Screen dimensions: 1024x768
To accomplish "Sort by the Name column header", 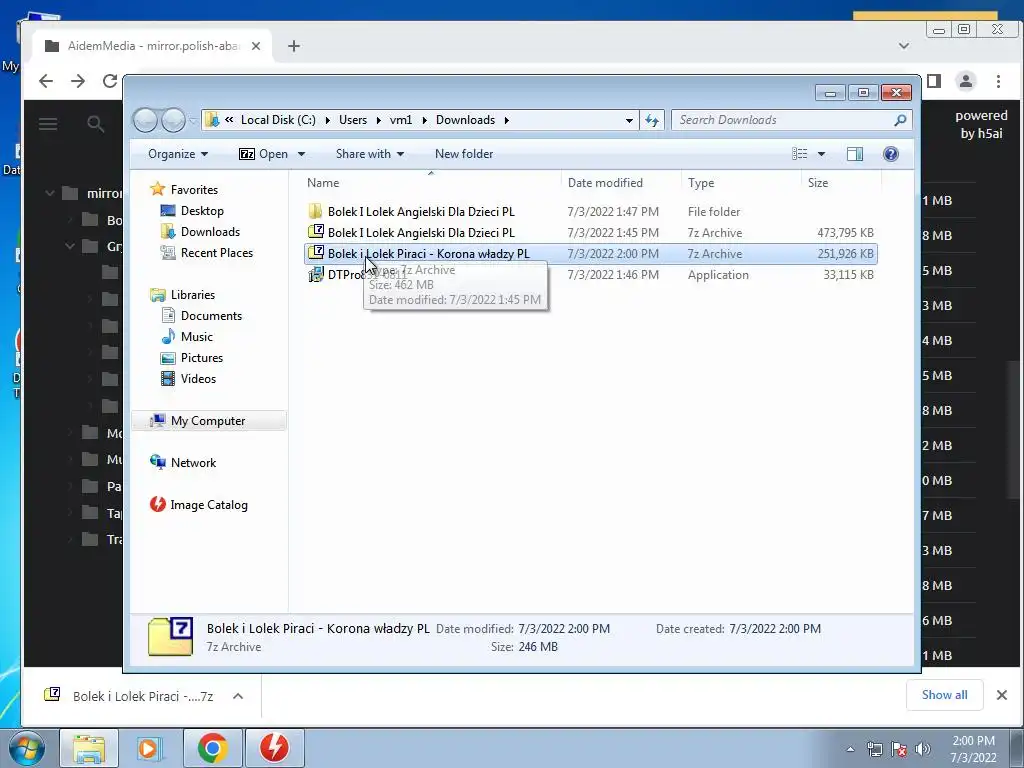I will [323, 183].
